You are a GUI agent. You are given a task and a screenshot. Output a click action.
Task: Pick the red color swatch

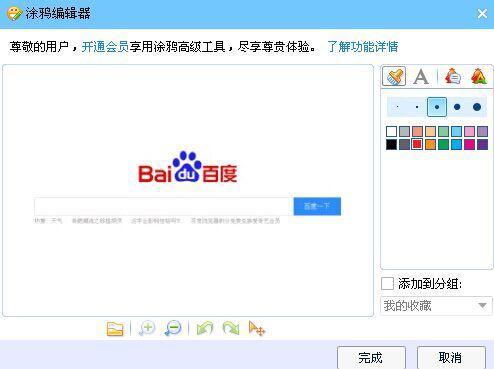click(x=417, y=144)
